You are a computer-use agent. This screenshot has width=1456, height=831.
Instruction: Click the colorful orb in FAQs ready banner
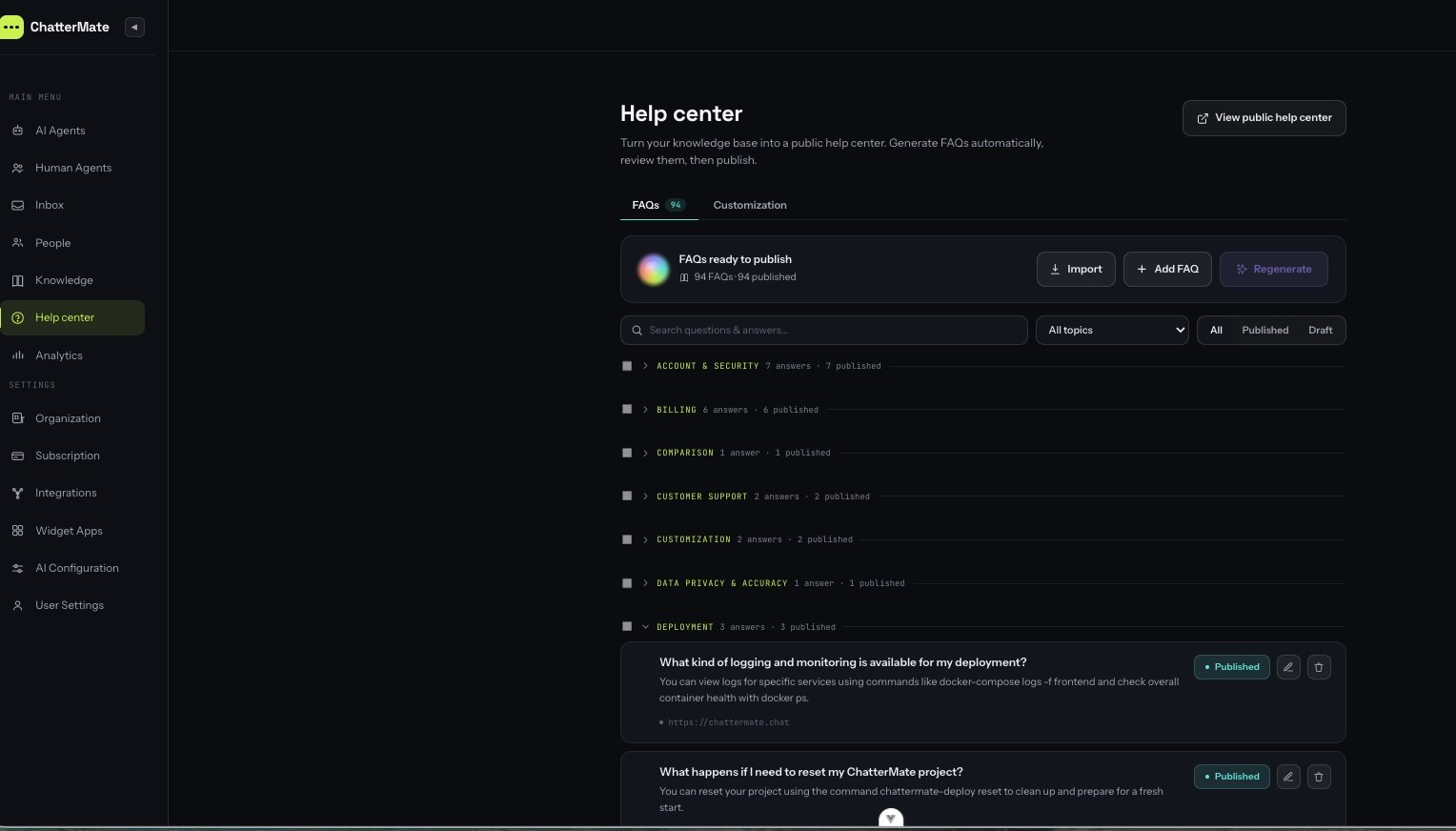(653, 270)
